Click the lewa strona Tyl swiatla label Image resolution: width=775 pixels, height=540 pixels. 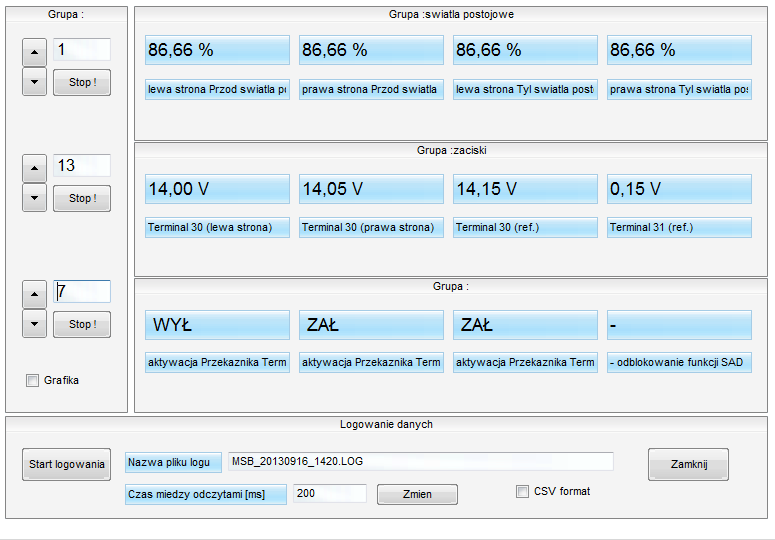point(525,89)
